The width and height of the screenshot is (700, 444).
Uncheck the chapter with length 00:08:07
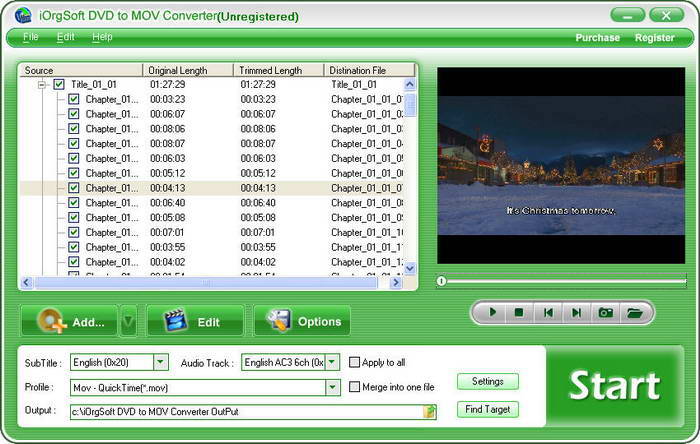[x=74, y=143]
